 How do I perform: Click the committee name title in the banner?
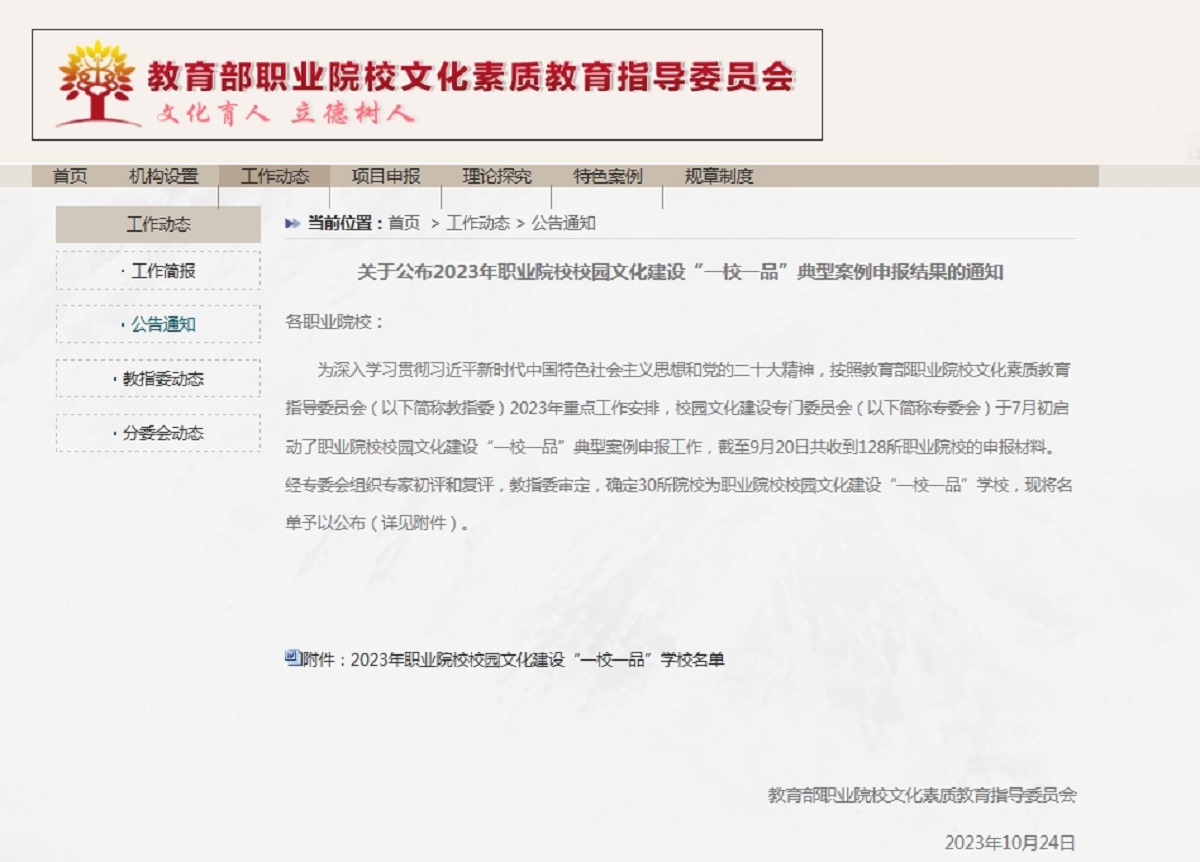click(x=470, y=77)
